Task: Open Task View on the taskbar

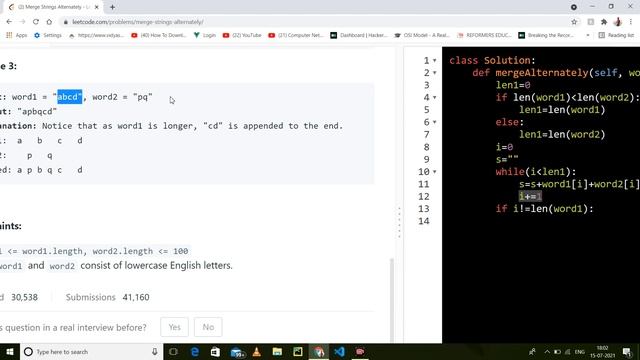Action: [x=173, y=351]
